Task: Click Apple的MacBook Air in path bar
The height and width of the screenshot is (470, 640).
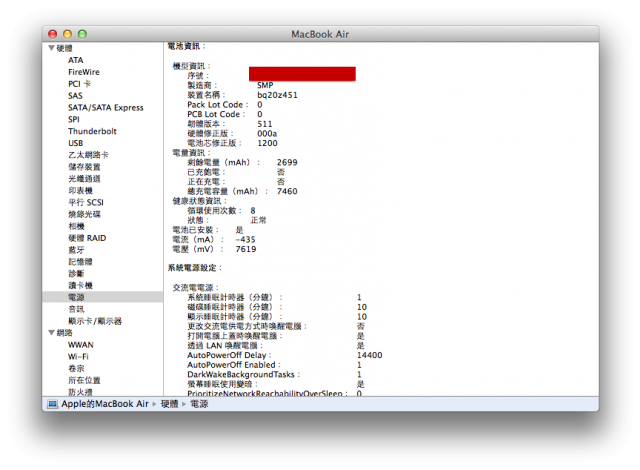Action: click(105, 404)
